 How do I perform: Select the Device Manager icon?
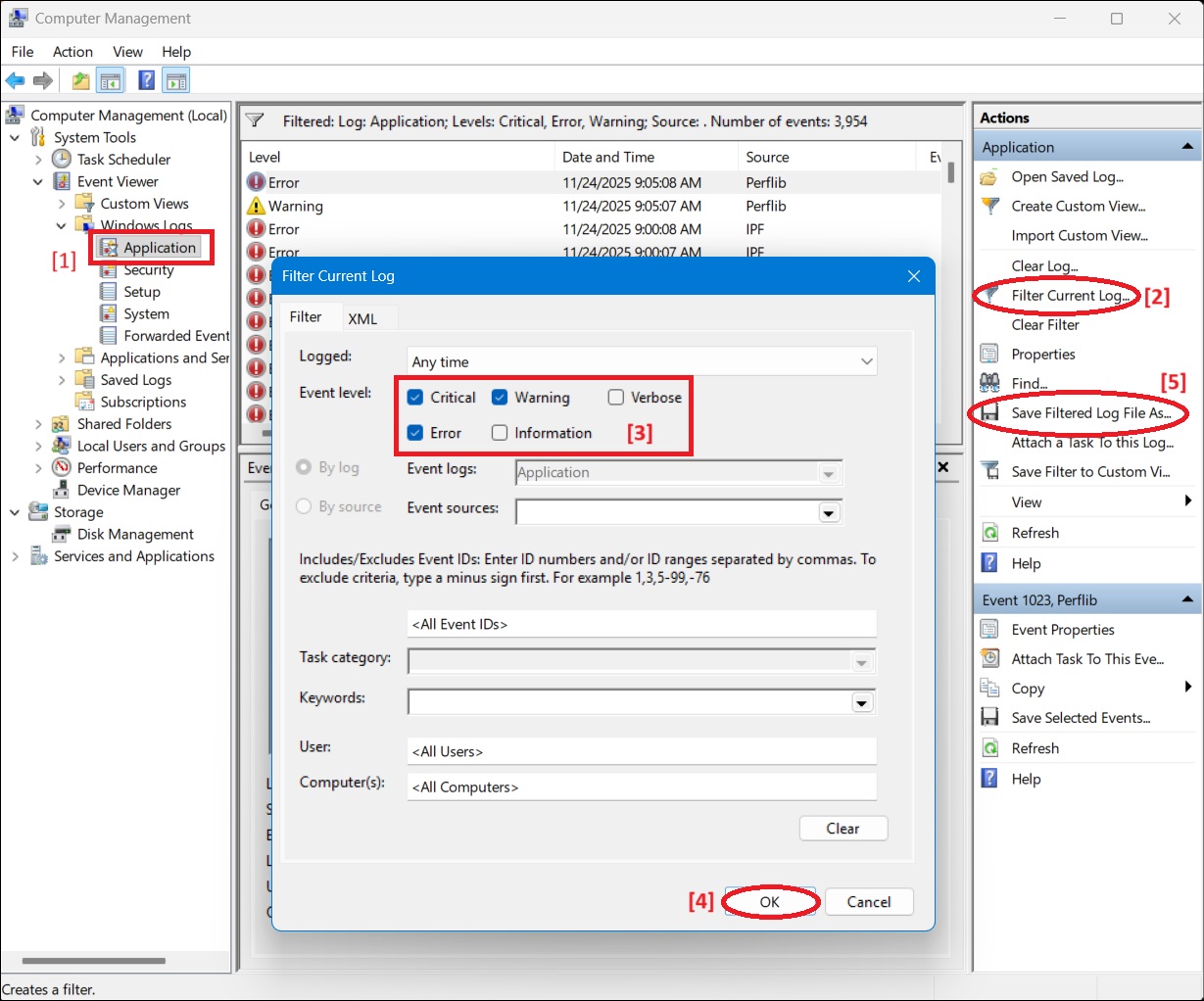pyautogui.click(x=62, y=490)
